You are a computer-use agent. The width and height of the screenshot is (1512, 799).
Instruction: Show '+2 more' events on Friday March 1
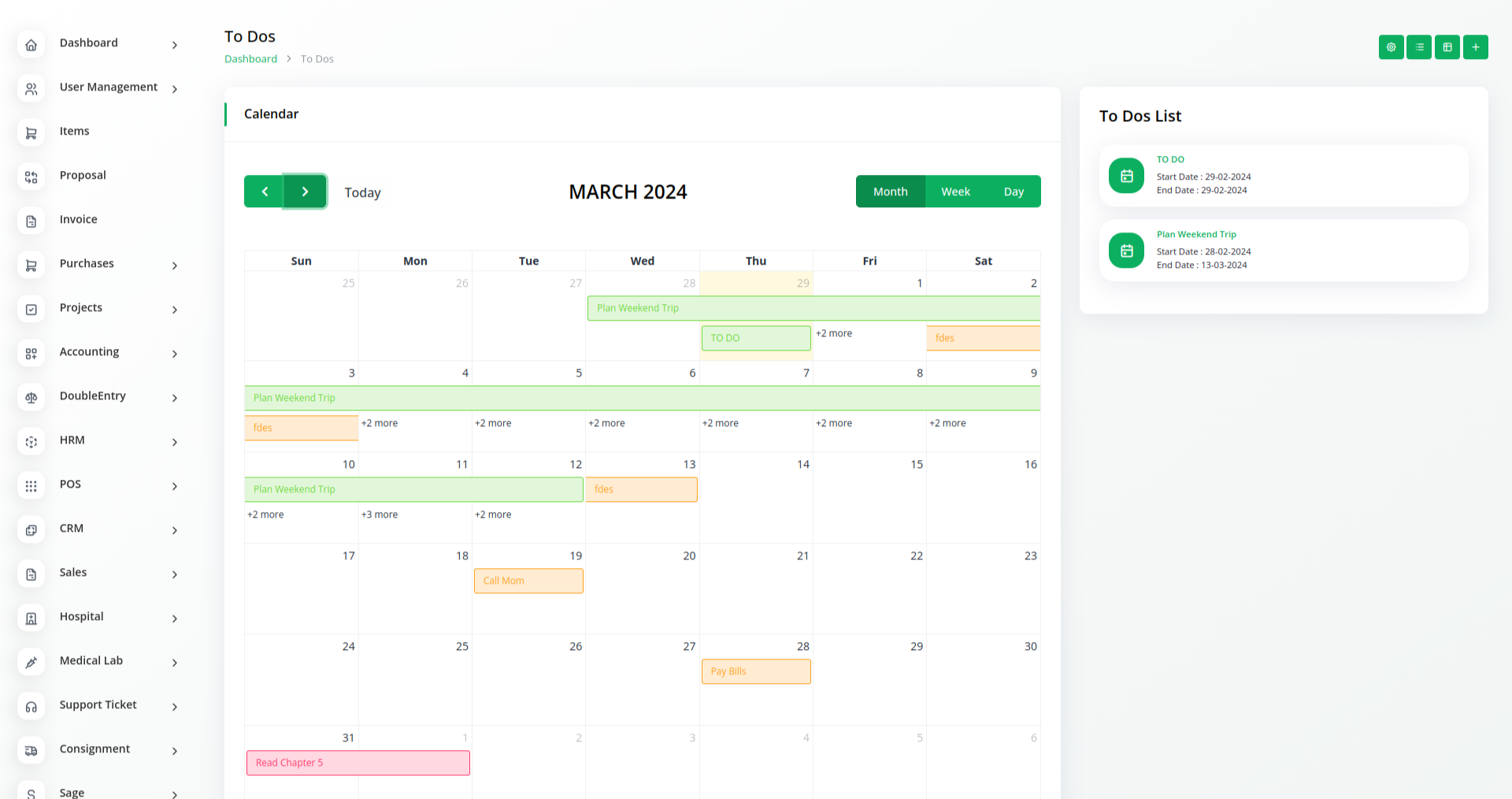(x=834, y=333)
